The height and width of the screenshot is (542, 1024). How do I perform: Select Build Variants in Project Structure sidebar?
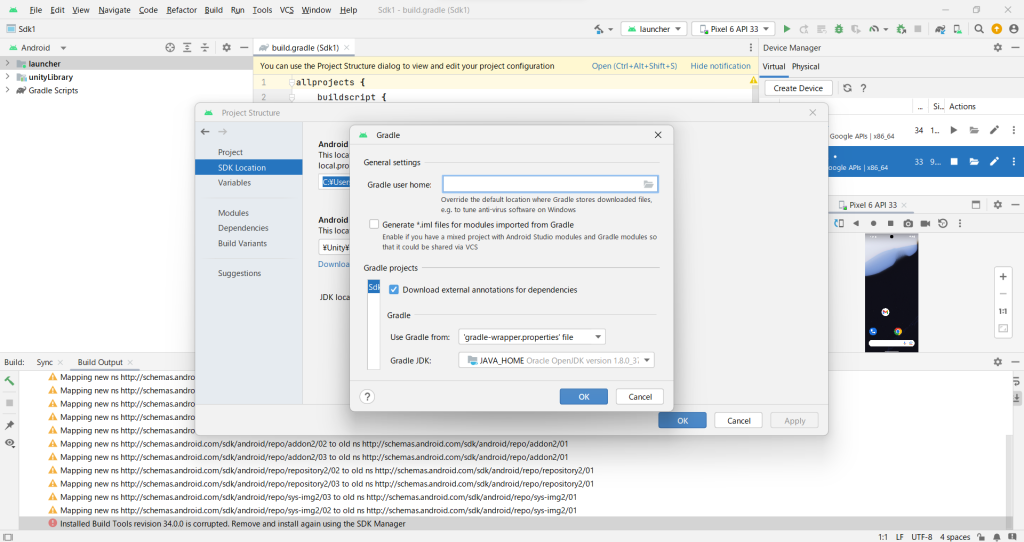click(x=242, y=243)
